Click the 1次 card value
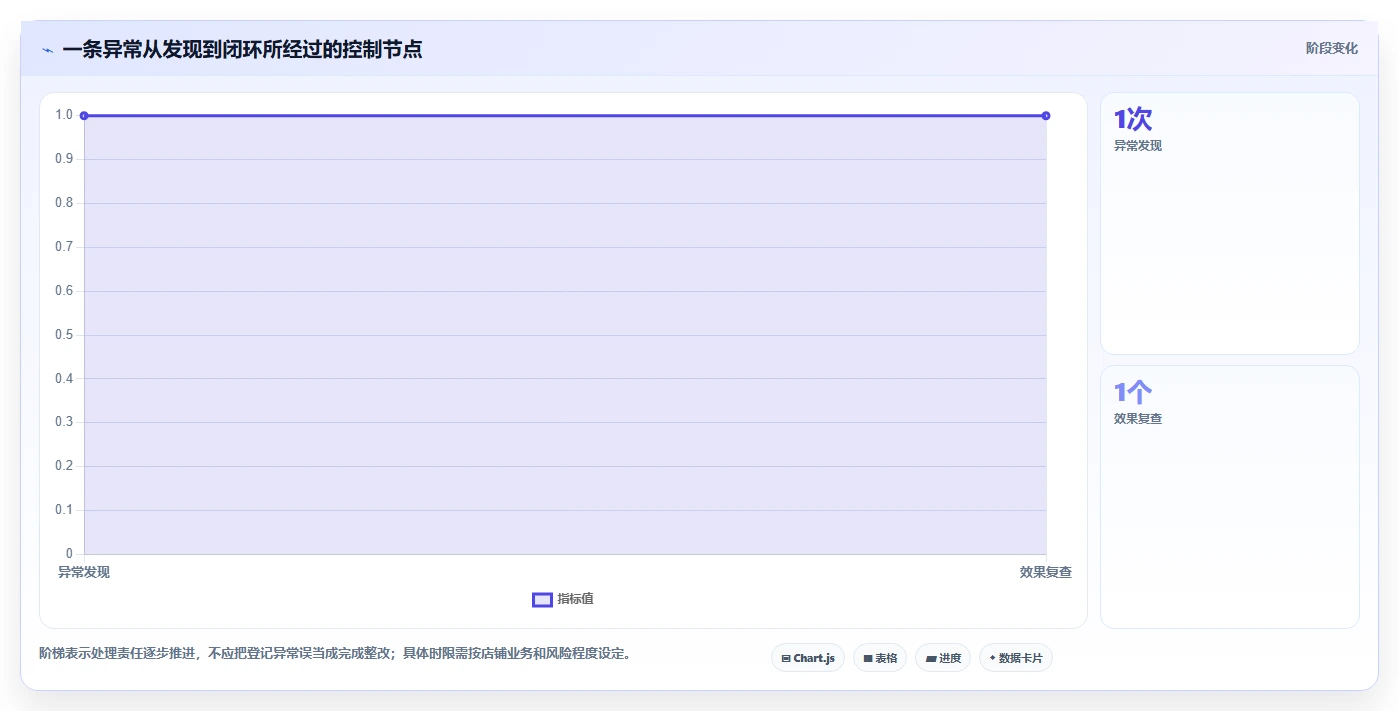Screen dimensions: 1399x711 tap(1133, 119)
